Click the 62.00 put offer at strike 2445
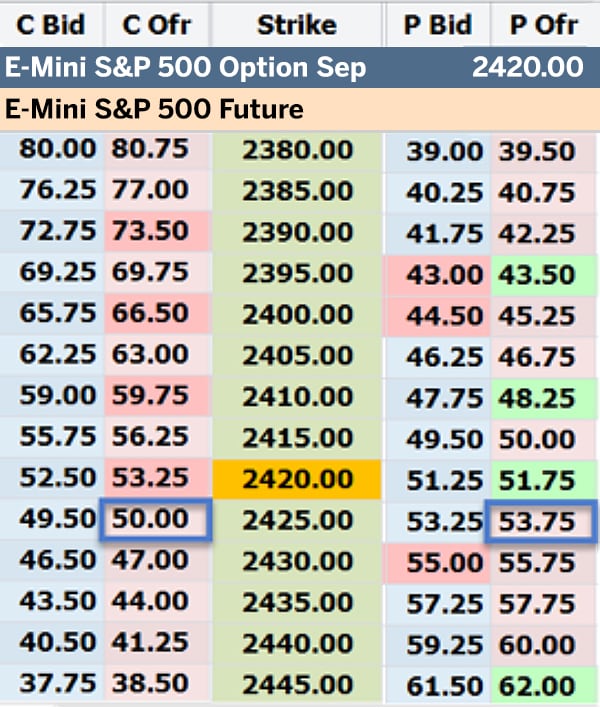The width and height of the screenshot is (600, 708). (540, 686)
